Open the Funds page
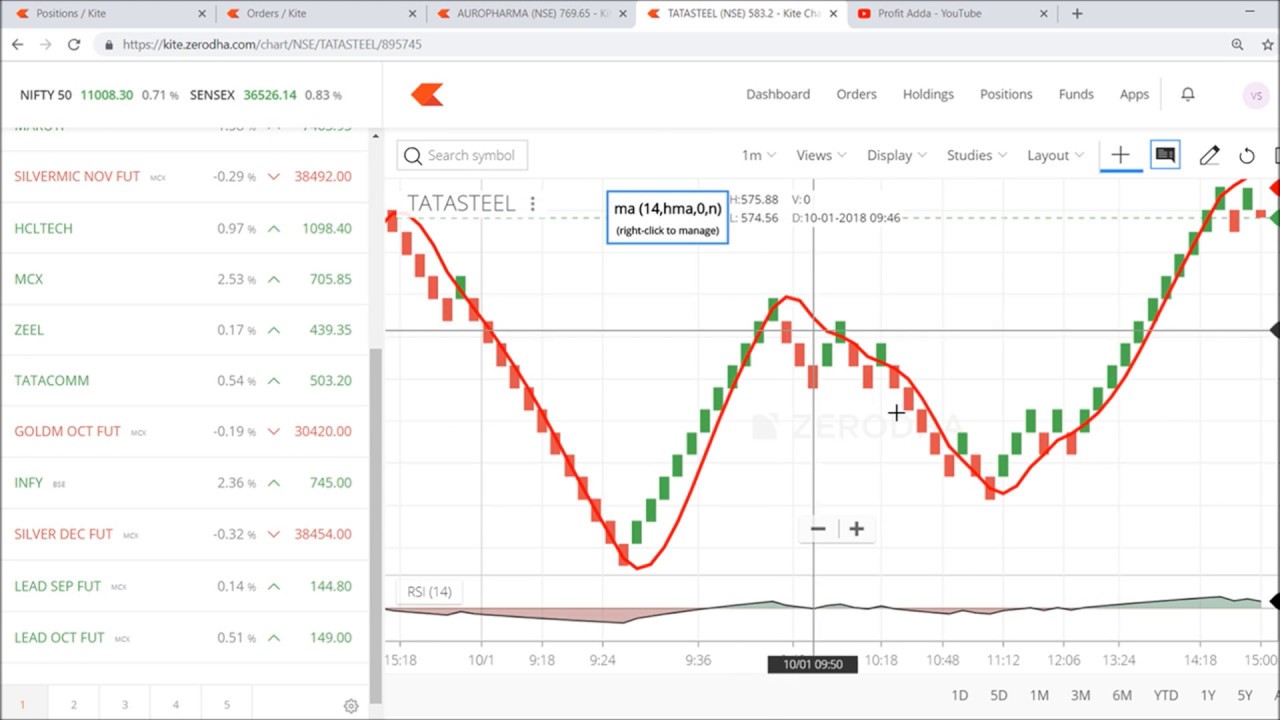1280x720 pixels. tap(1076, 94)
